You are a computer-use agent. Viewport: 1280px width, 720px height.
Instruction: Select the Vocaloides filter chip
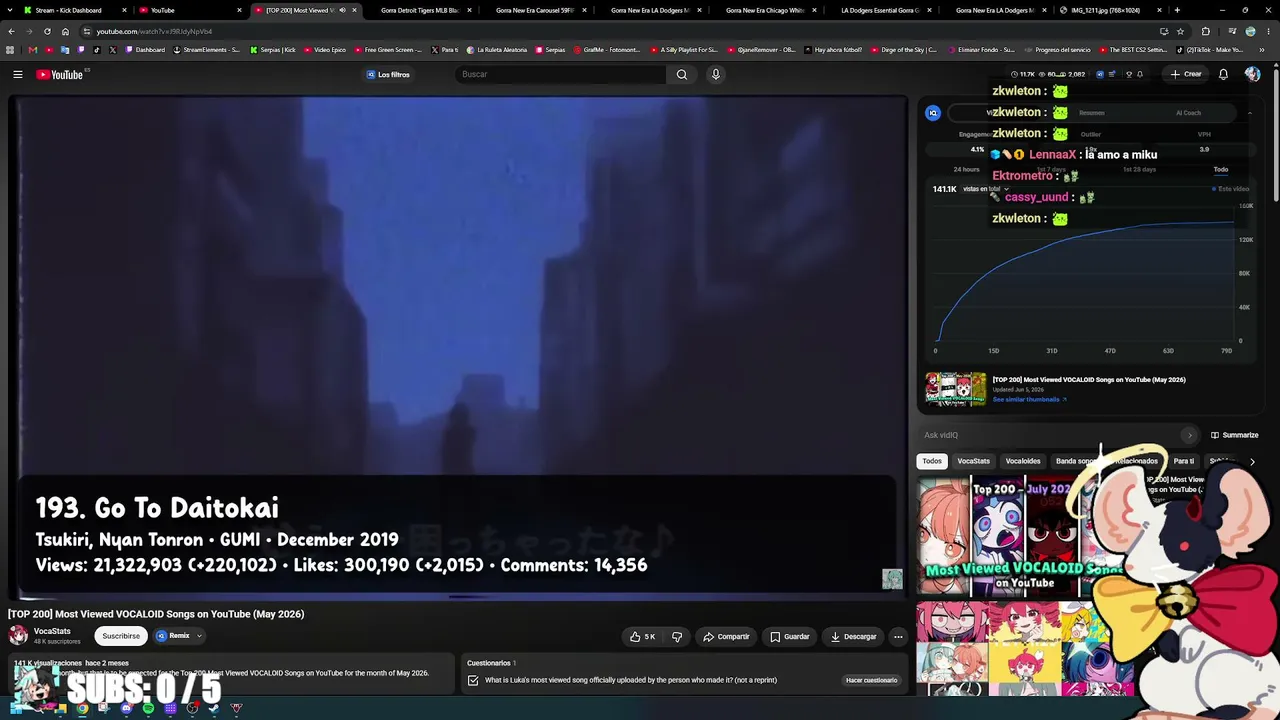1023,461
